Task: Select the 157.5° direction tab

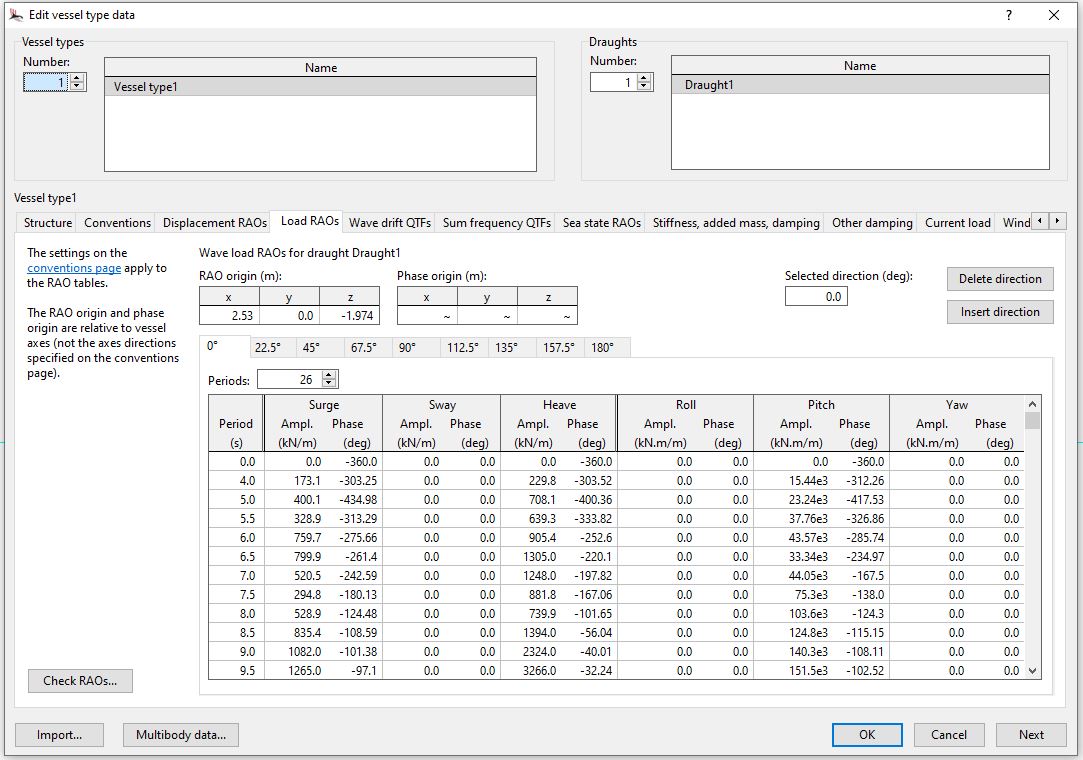Action: coord(561,348)
